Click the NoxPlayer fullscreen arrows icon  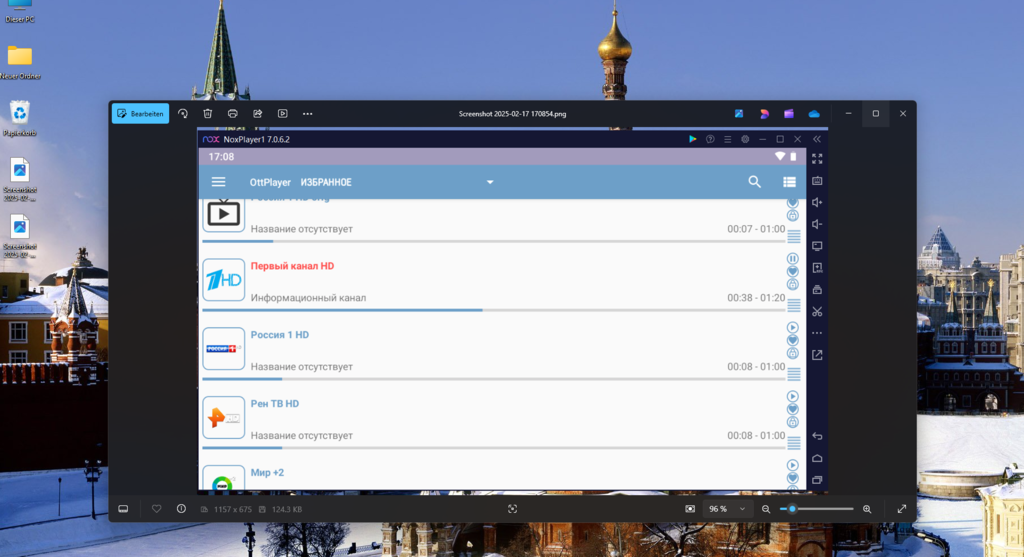[x=817, y=159]
